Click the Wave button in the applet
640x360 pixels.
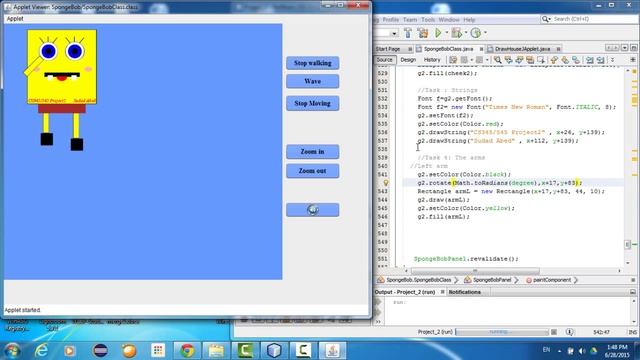coord(312,81)
